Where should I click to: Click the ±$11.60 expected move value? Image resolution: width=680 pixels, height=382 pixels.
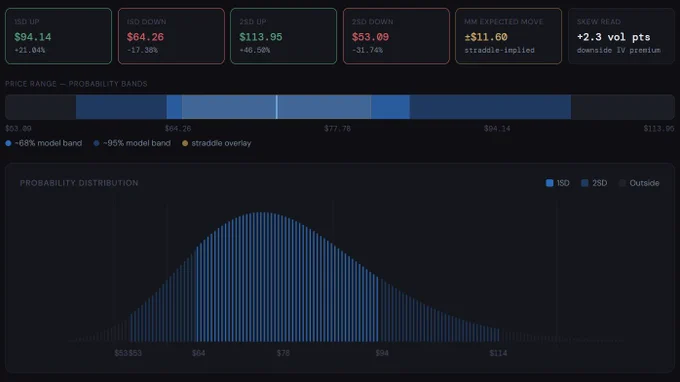[486, 37]
